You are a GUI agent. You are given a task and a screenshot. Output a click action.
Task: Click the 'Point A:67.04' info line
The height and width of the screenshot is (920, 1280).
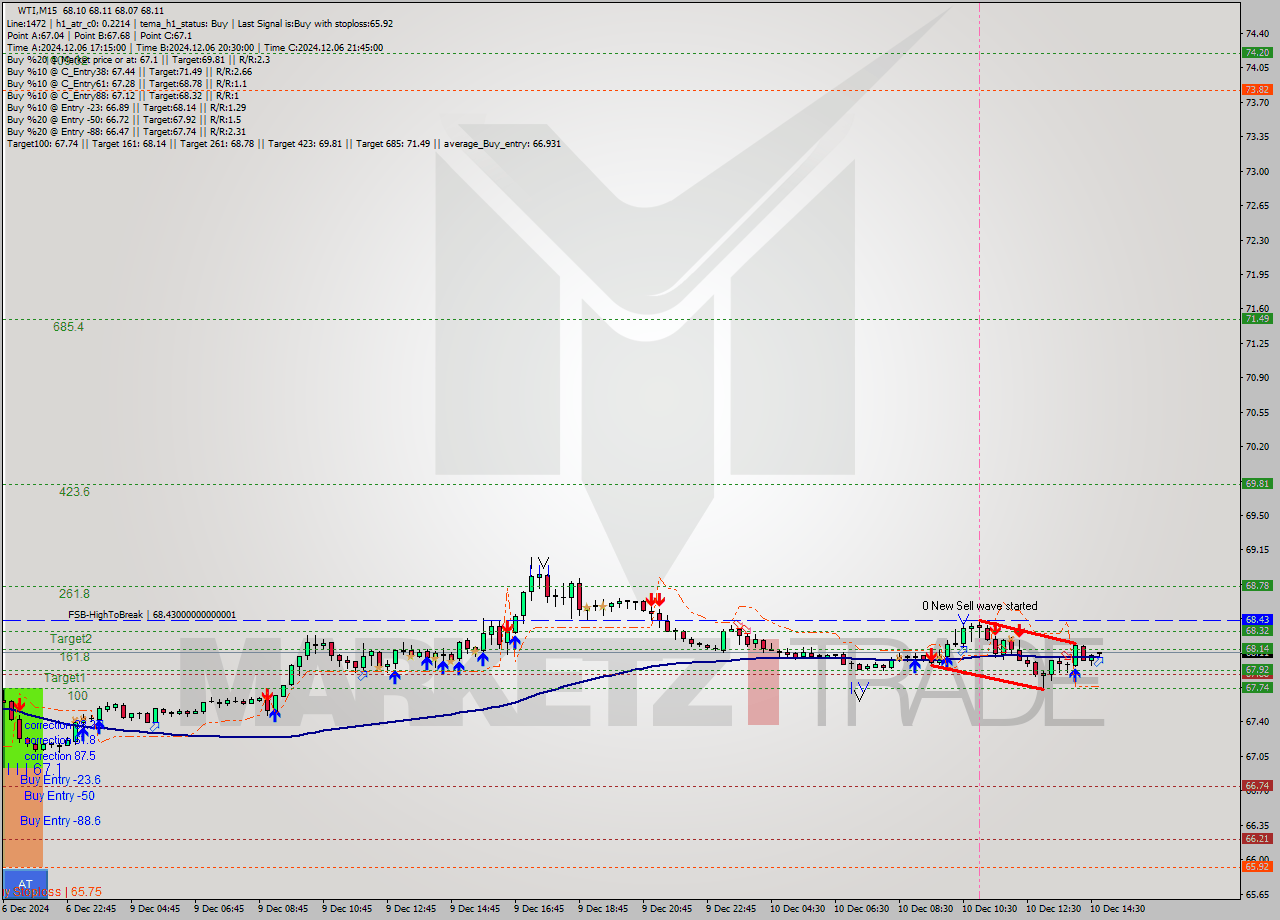pos(101,35)
